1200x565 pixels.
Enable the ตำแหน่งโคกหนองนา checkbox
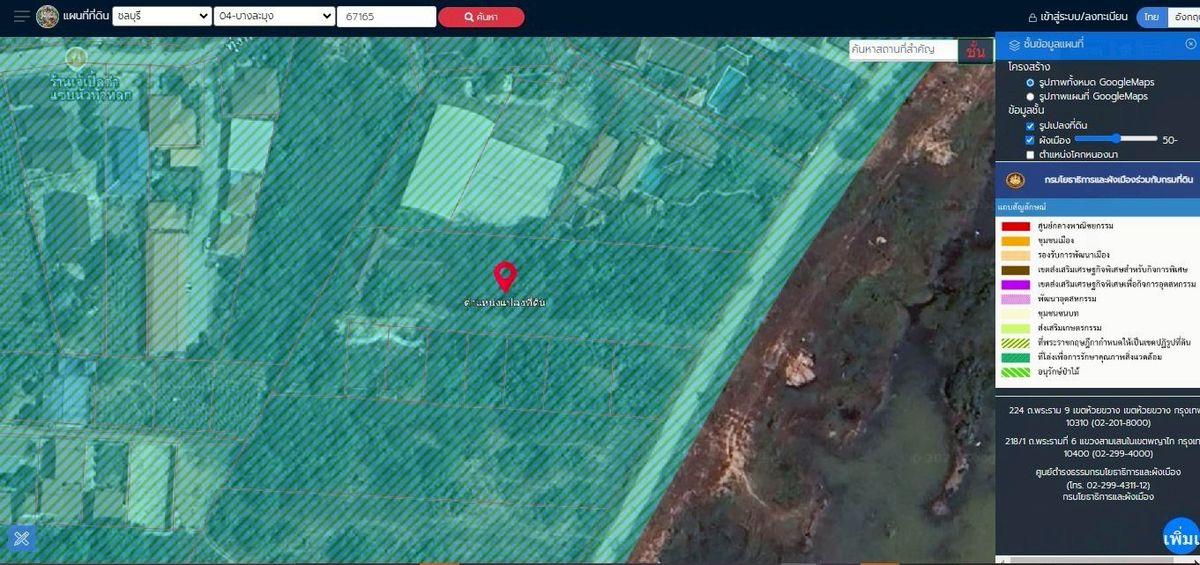(x=1030, y=154)
